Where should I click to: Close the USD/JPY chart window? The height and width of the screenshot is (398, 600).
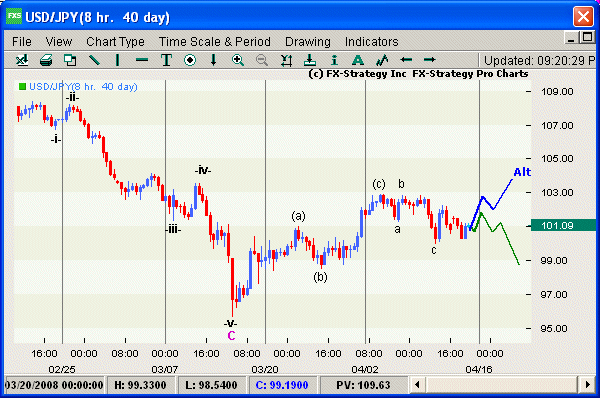point(584,17)
